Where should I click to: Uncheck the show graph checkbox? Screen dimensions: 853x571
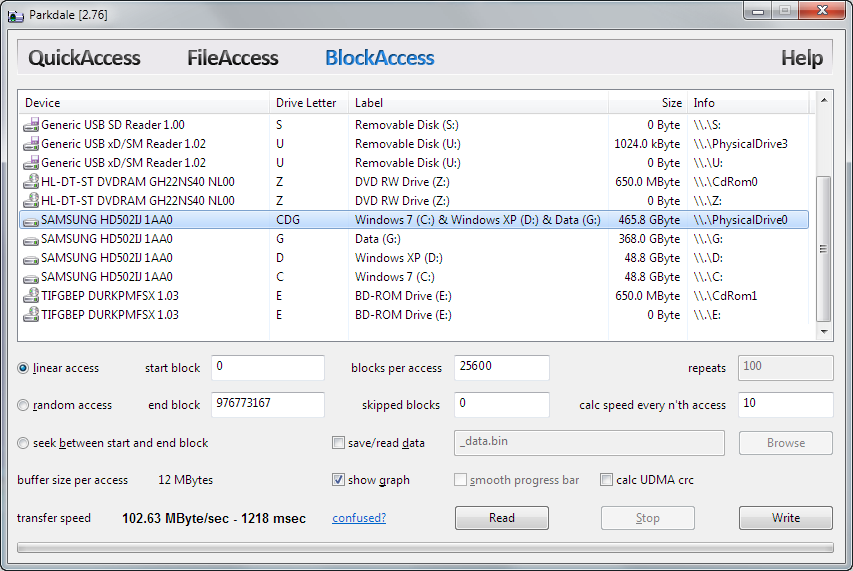click(x=338, y=480)
